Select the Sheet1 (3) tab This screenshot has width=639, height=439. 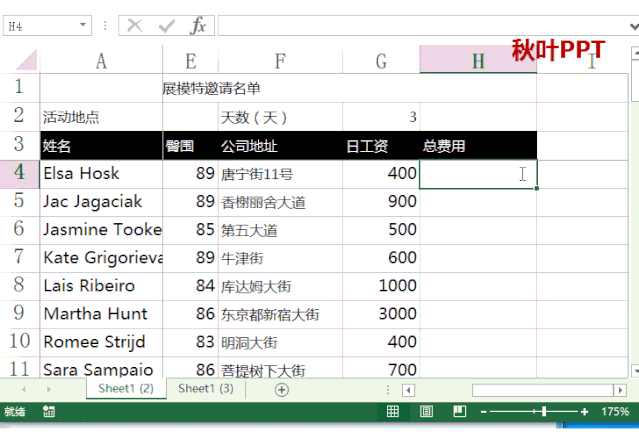206,388
